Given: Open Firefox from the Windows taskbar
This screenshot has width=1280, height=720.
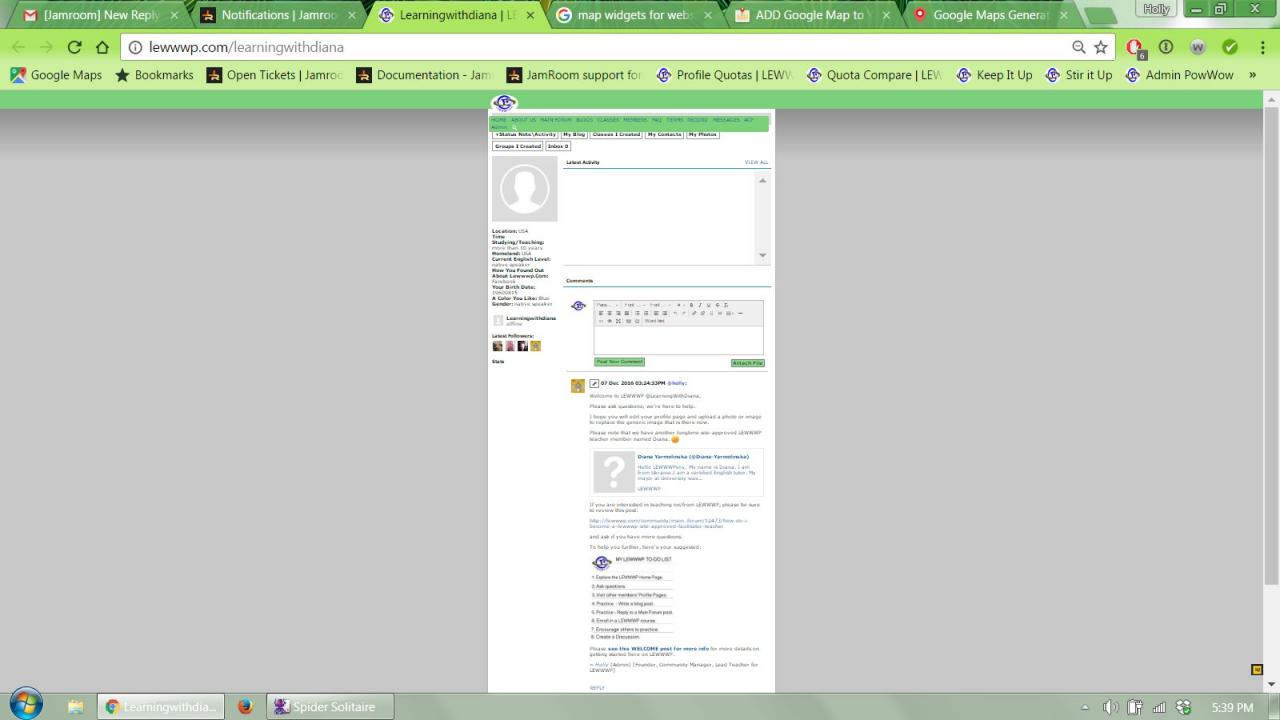Looking at the screenshot, I should point(245,707).
